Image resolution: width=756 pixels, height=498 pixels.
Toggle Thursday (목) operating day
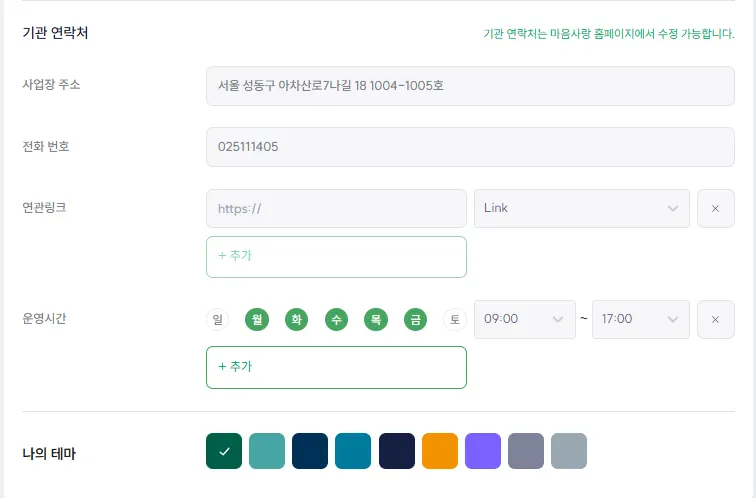pyautogui.click(x=375, y=320)
